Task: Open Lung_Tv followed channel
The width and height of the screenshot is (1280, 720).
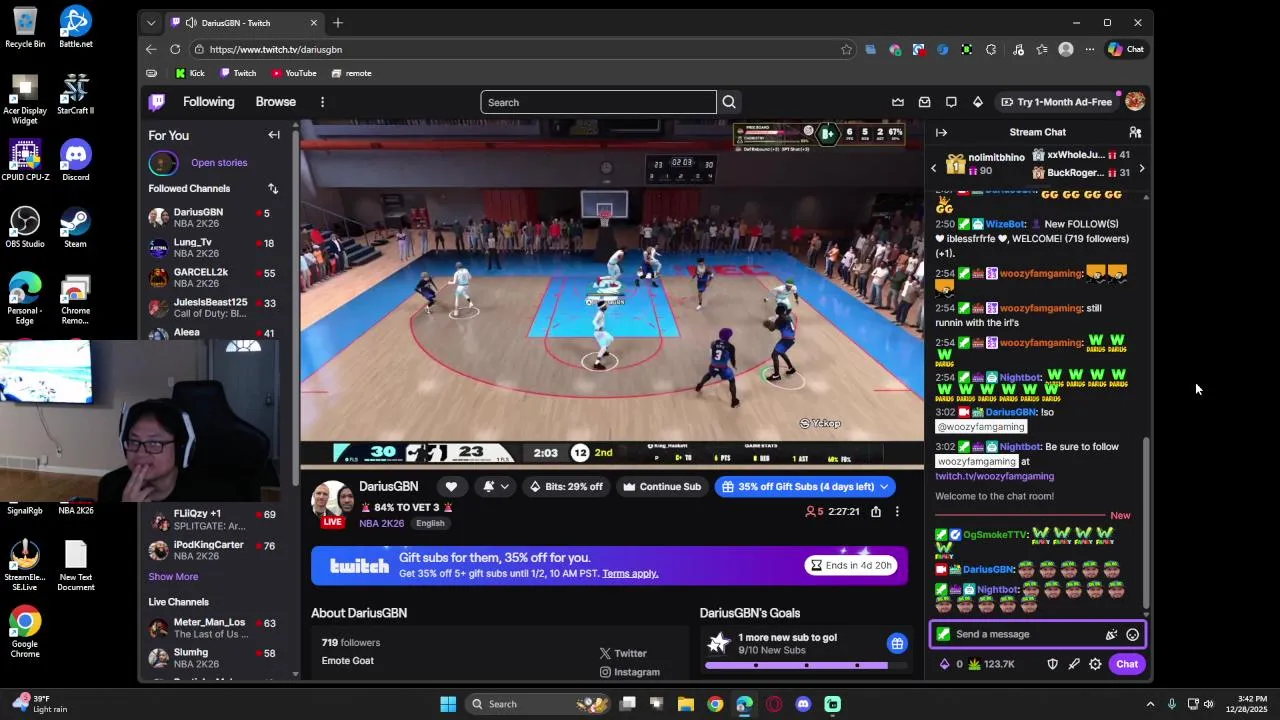Action: 213,248
